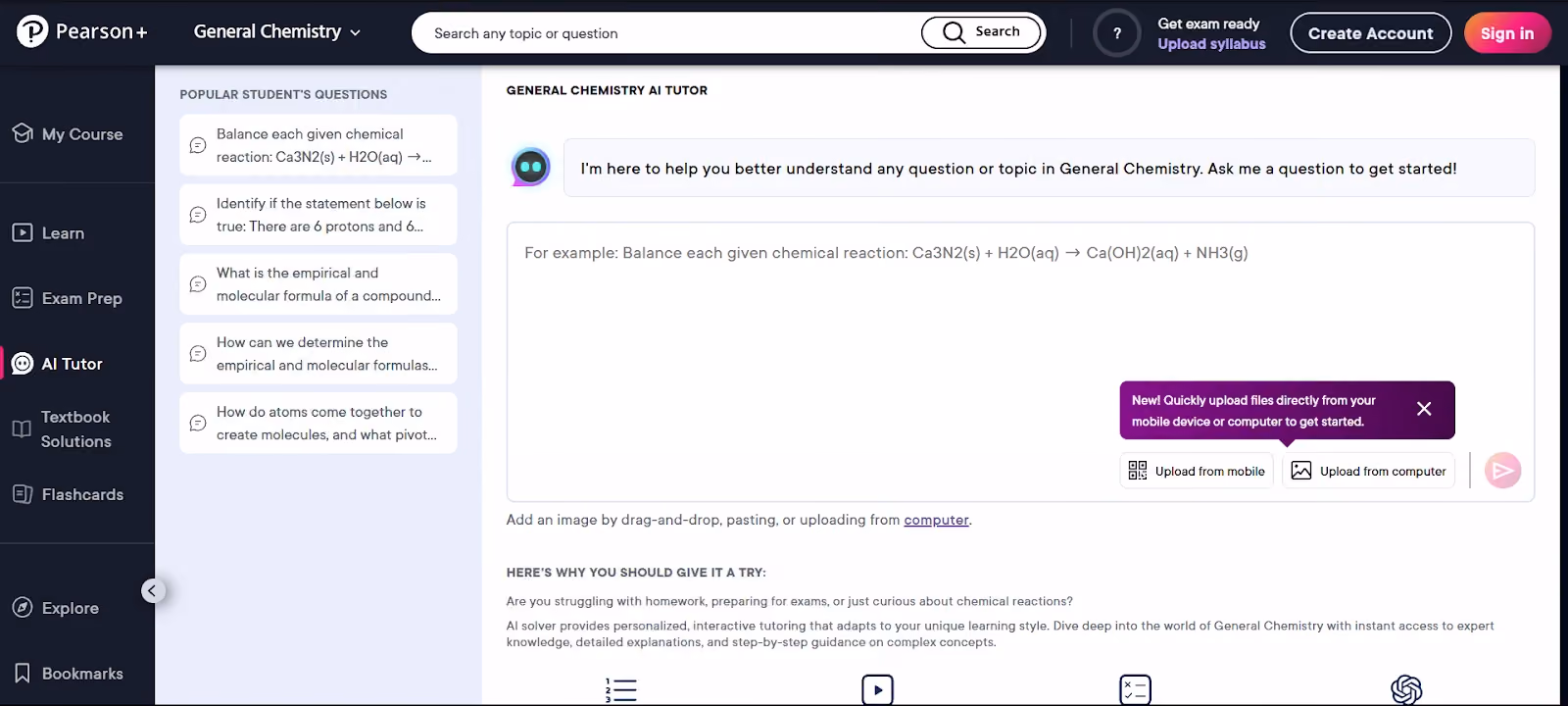Click the numbered list feature icon
This screenshot has height=706, width=1568.
(x=621, y=690)
